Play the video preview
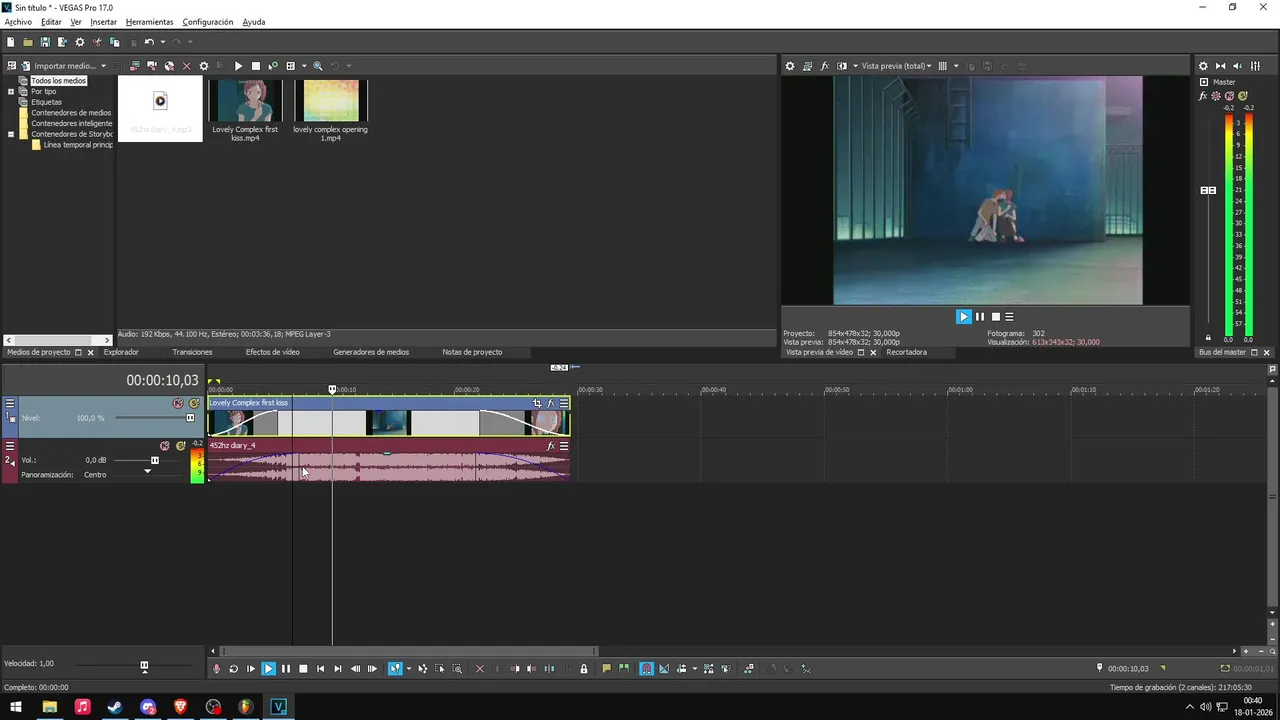 click(964, 316)
